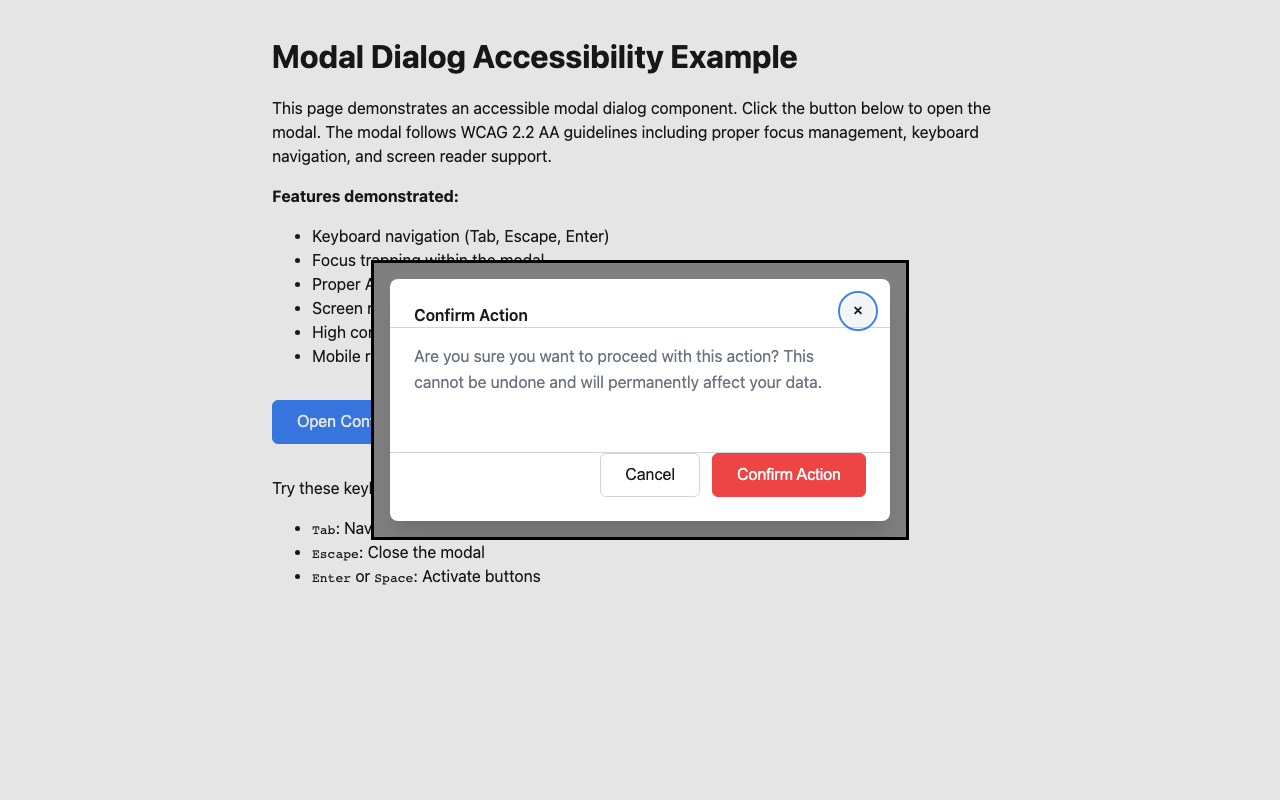Click the blue Open Confirmation button

click(x=330, y=421)
